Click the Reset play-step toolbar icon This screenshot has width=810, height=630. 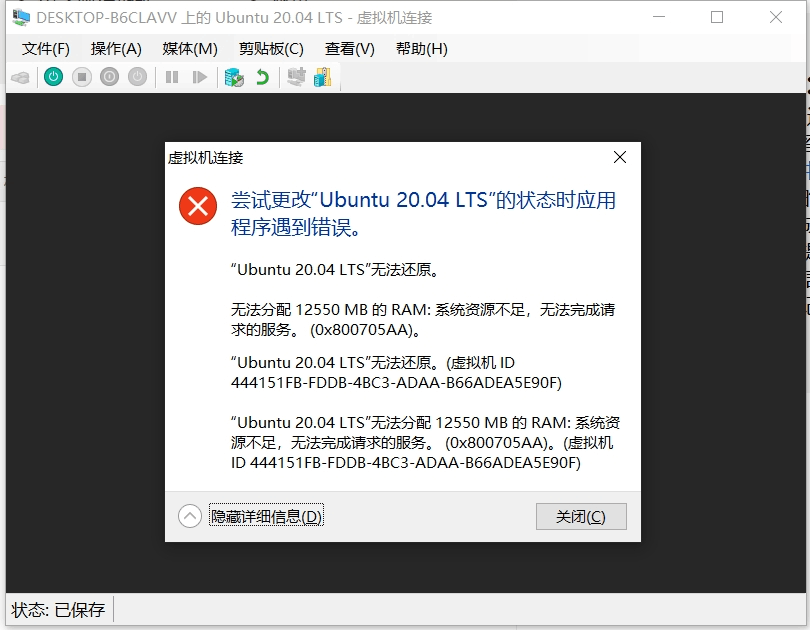200,77
